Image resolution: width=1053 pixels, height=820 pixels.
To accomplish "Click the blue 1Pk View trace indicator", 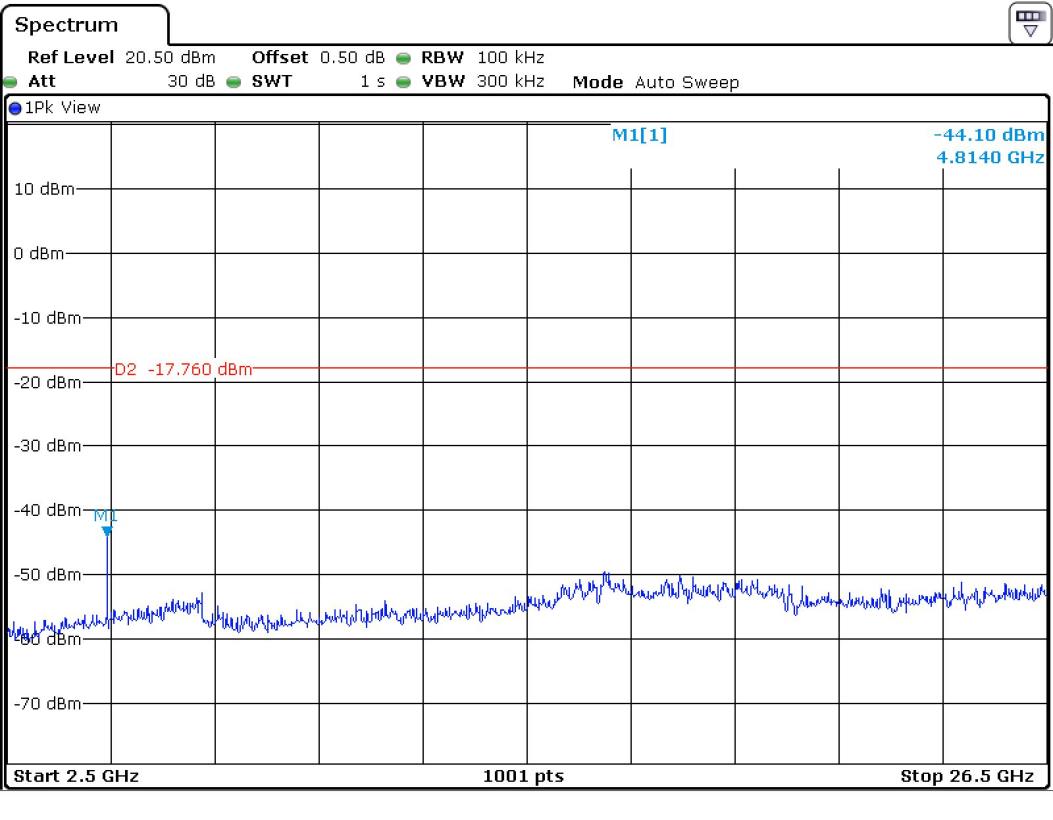I will pos(15,108).
